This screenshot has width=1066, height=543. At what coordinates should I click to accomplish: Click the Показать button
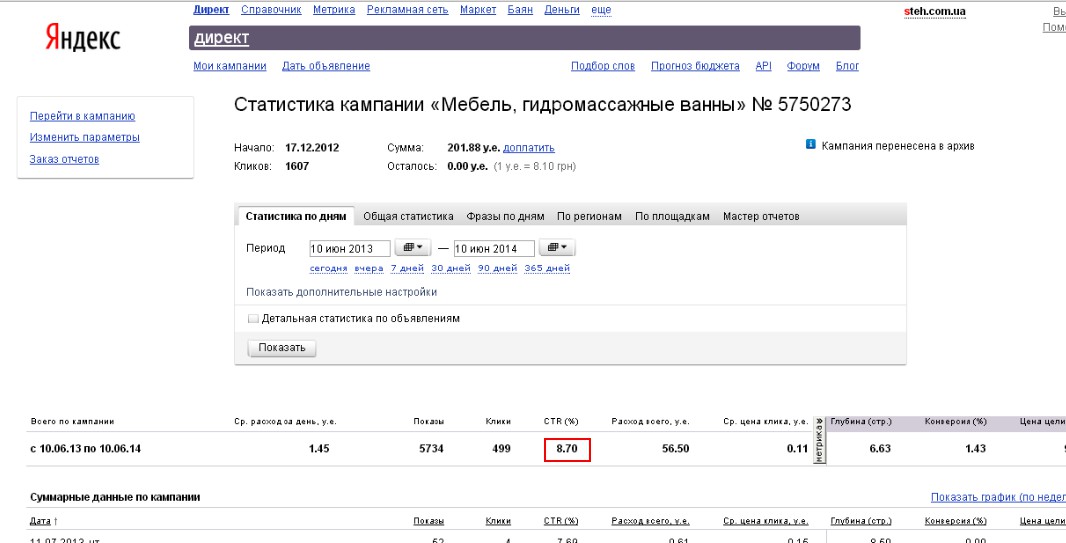point(282,348)
